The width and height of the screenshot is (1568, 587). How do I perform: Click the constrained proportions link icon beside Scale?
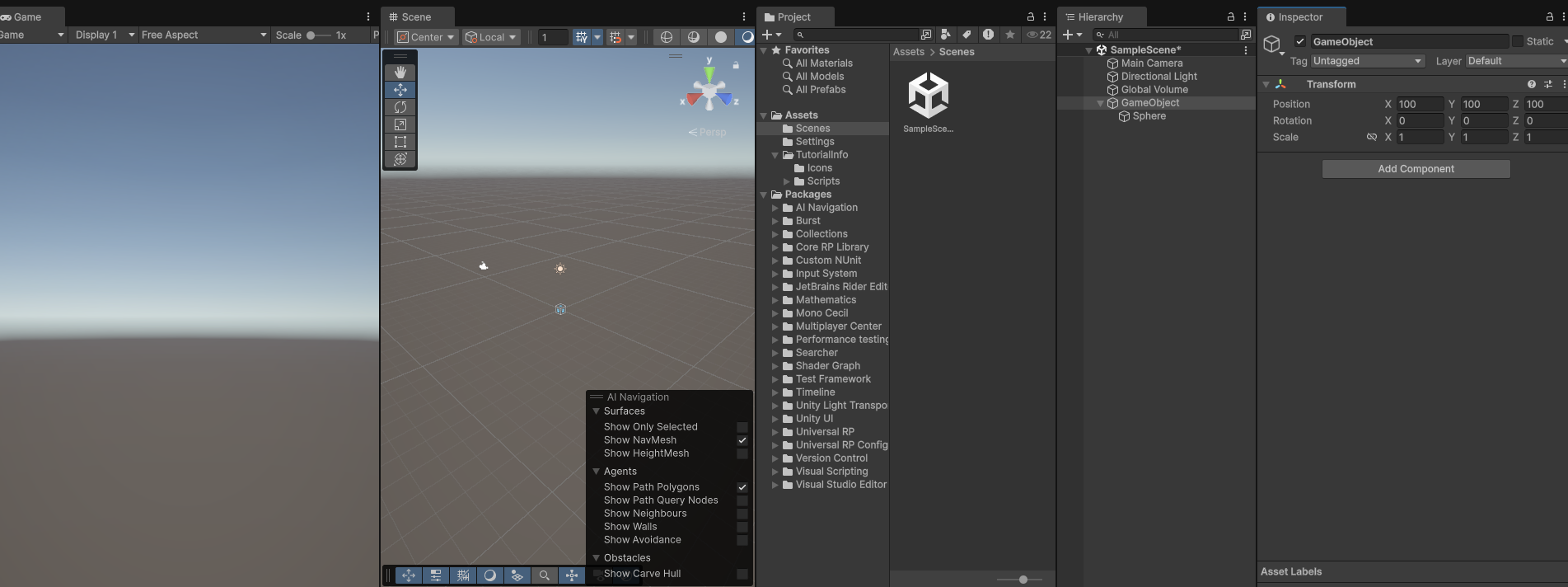point(1372,137)
